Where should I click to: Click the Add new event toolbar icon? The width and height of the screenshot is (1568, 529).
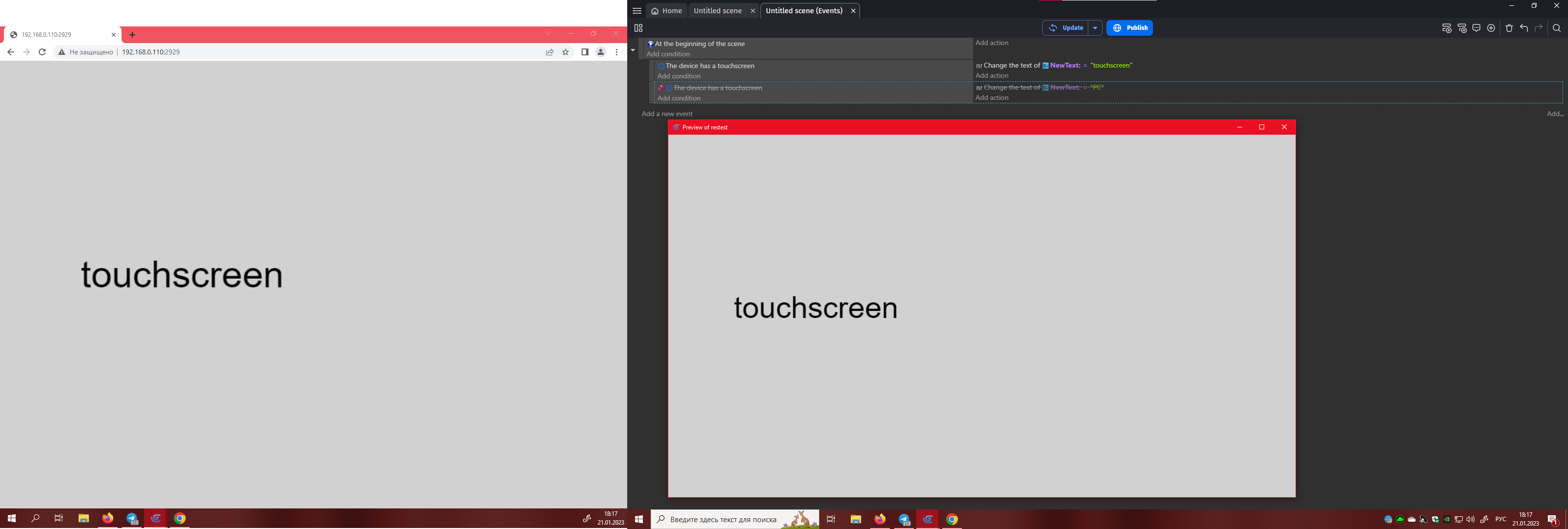click(x=1447, y=28)
